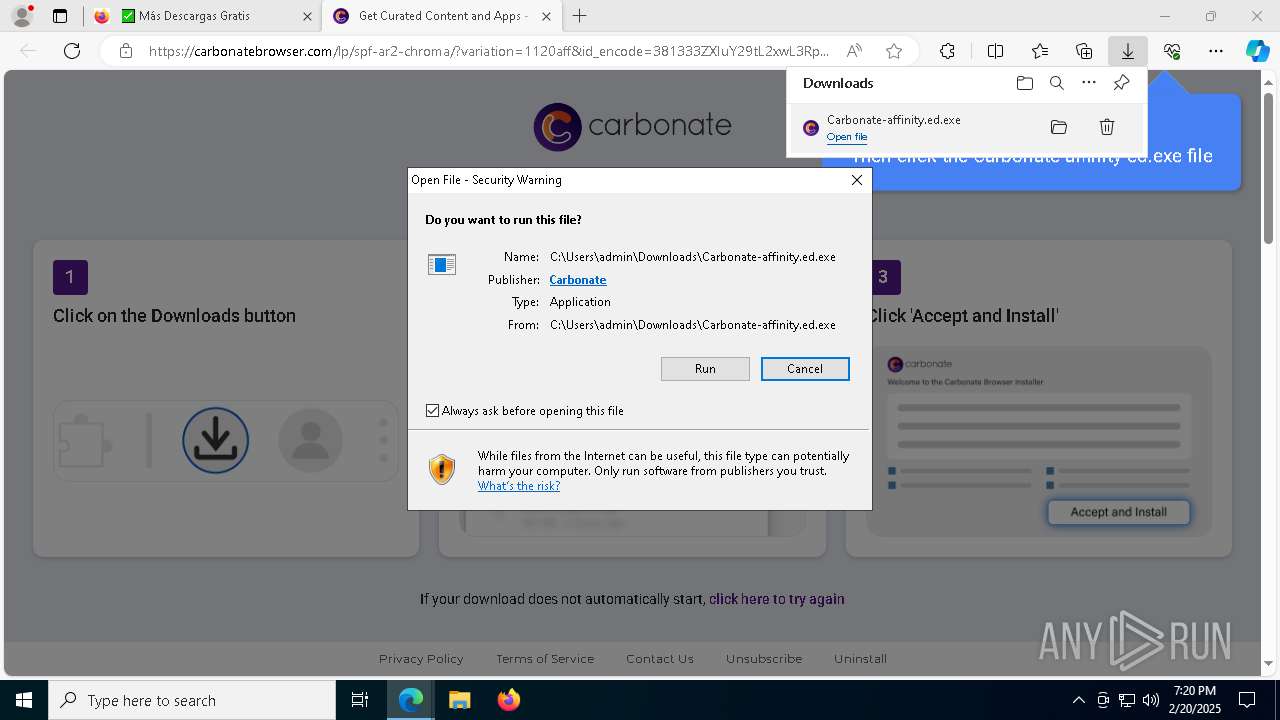Open Task View on taskbar

click(x=360, y=700)
